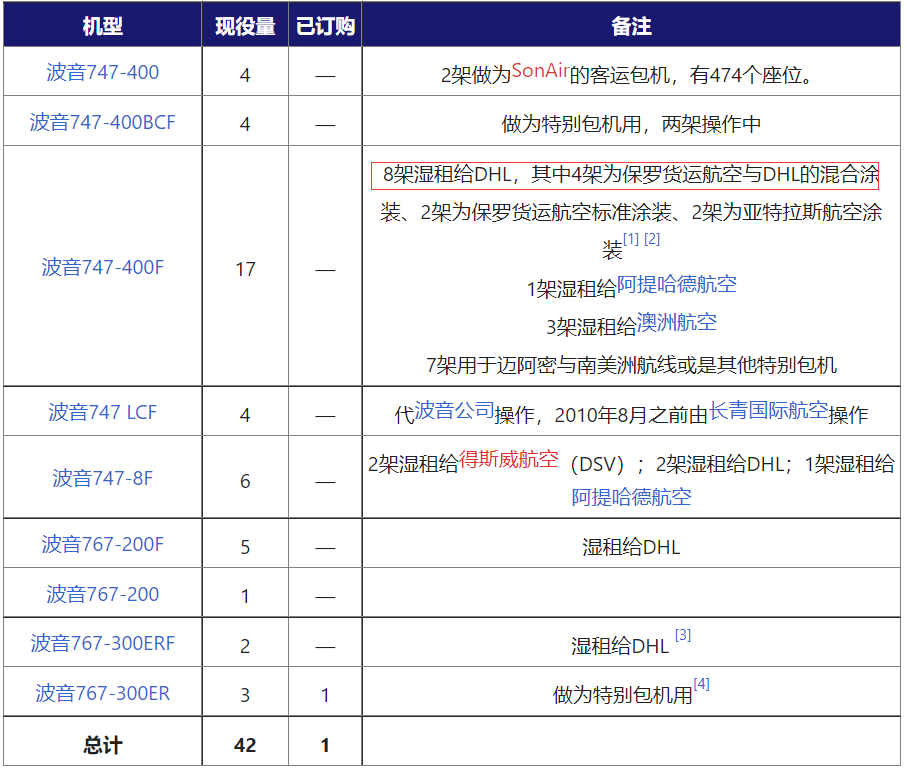Screen dimensions: 907x770
Task: Open the 波音公司 link
Action: coord(455,410)
